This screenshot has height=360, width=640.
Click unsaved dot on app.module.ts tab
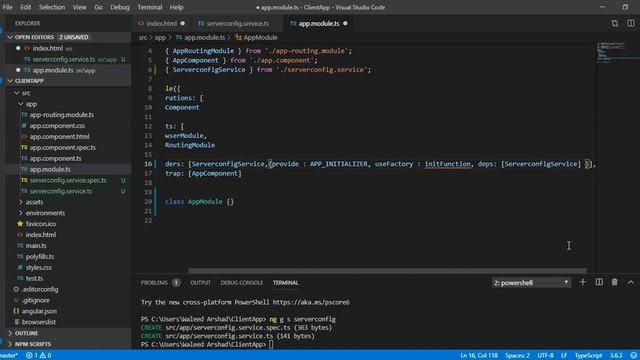click(x=345, y=23)
